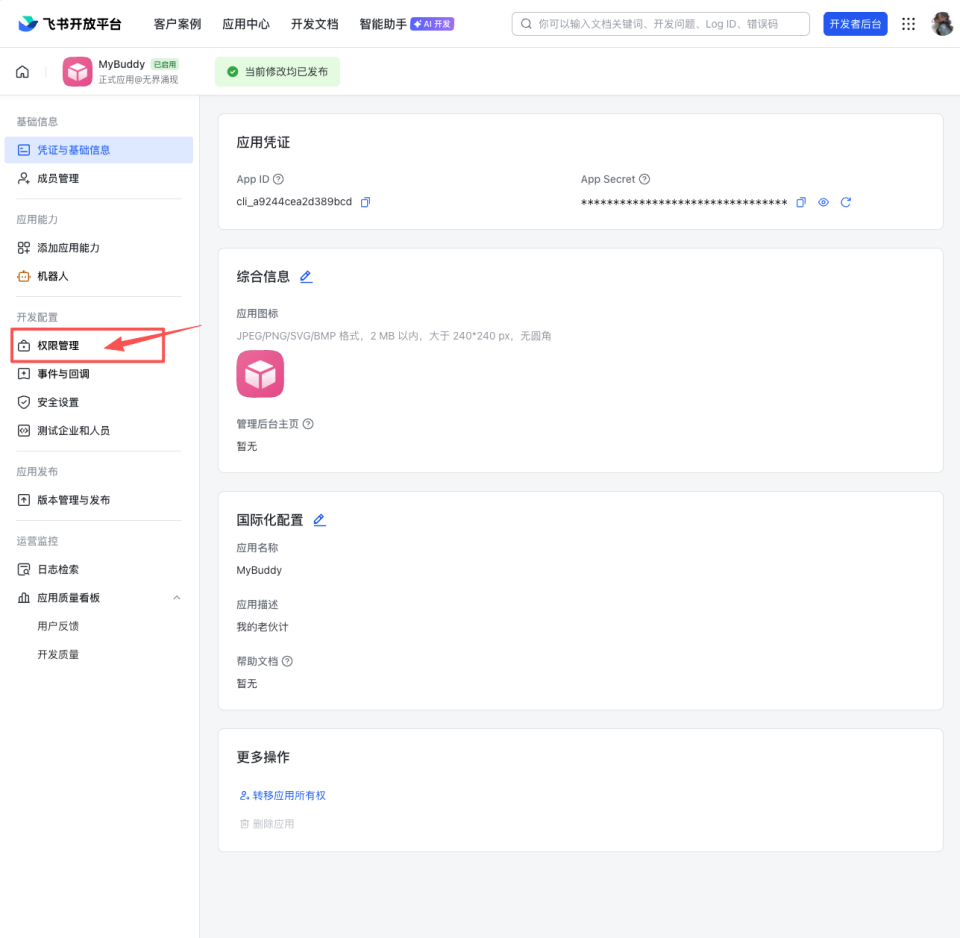This screenshot has height=938, width=960.
Task: Edit 国际化配置 via the pencil icon
Action: point(318,519)
